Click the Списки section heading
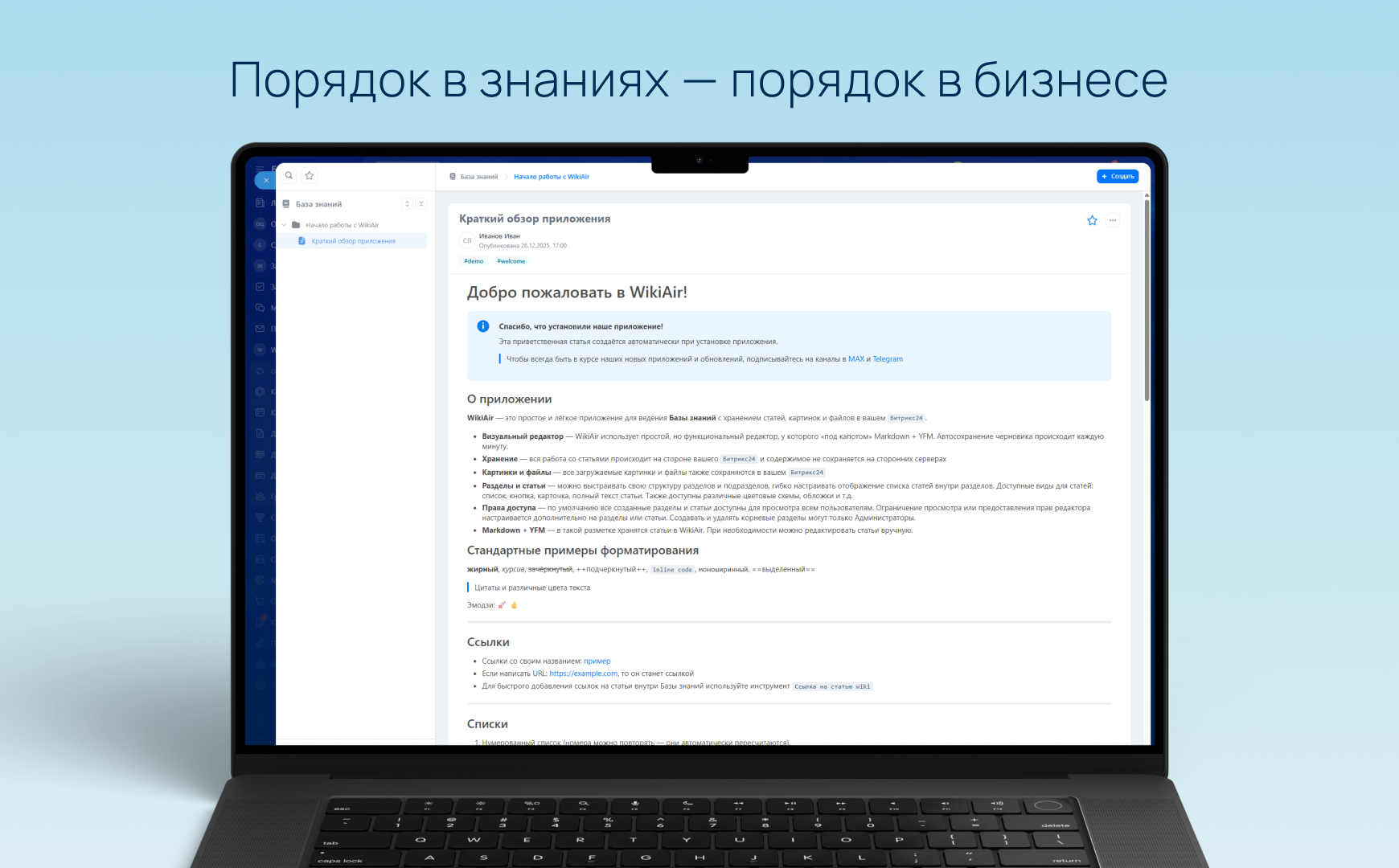This screenshot has width=1399, height=868. 487,724
